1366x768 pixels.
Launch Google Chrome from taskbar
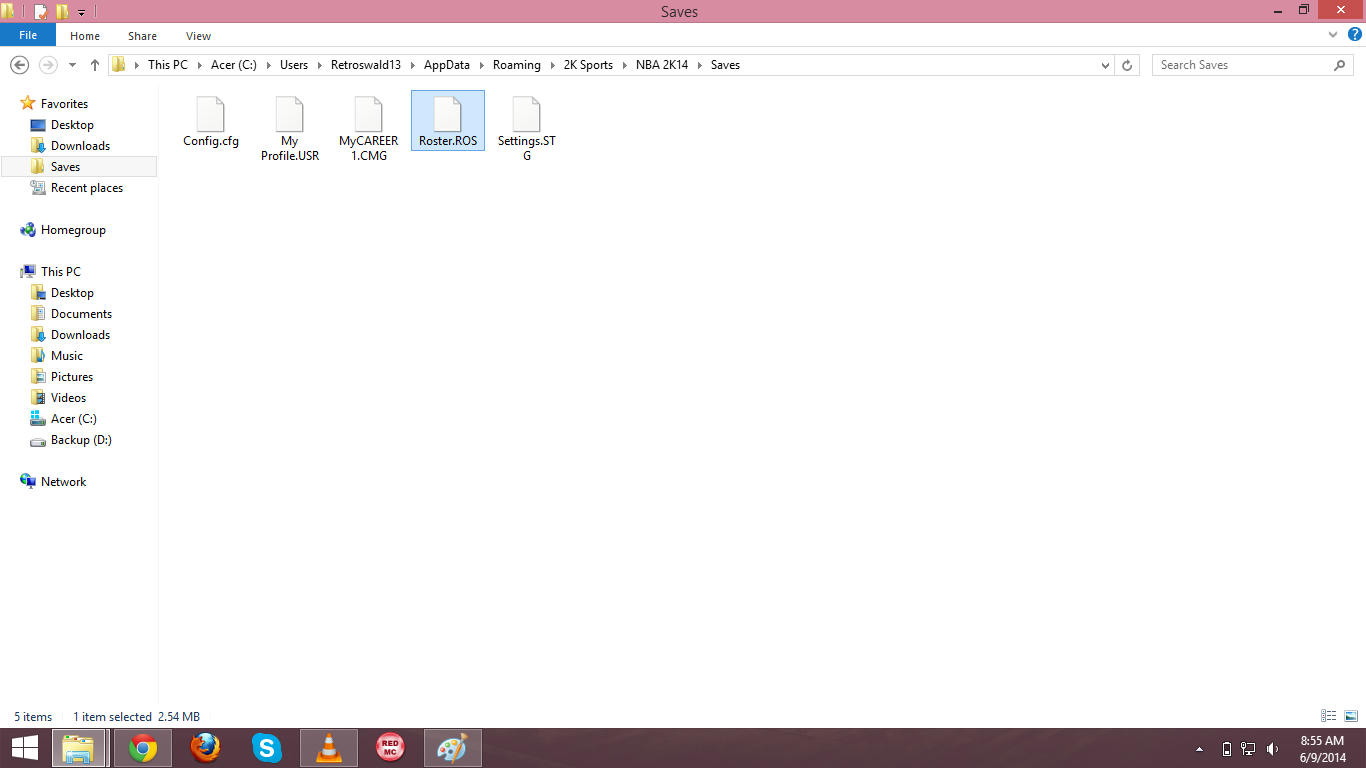point(143,748)
